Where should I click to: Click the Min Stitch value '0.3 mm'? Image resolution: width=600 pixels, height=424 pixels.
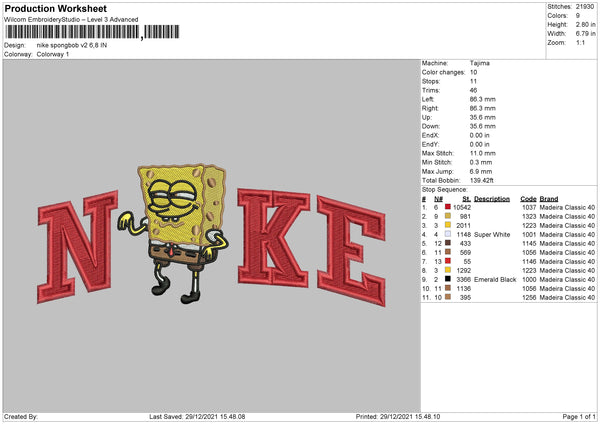coord(481,162)
